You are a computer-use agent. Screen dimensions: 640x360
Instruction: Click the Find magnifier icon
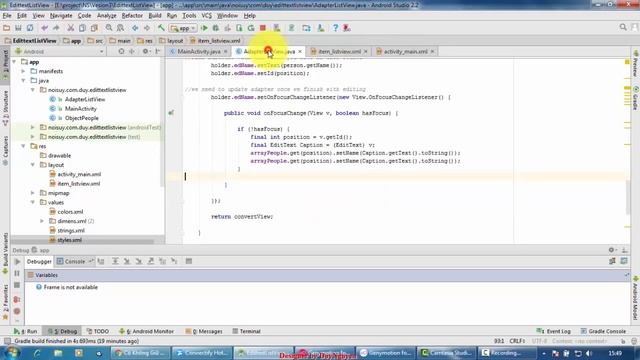coord(109,28)
